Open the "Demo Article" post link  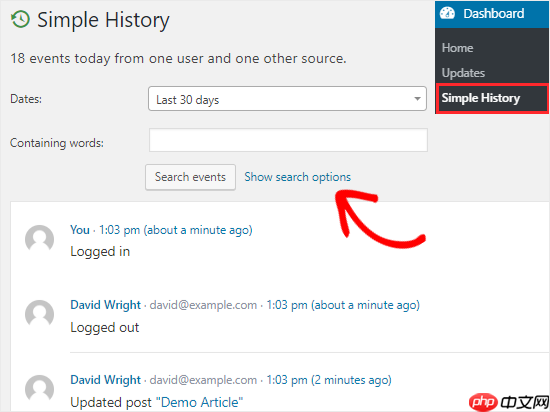[199, 403]
